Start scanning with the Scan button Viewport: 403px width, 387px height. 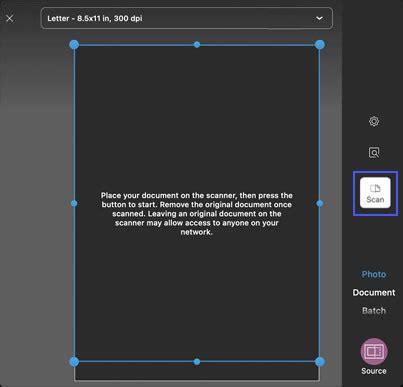[x=375, y=193]
